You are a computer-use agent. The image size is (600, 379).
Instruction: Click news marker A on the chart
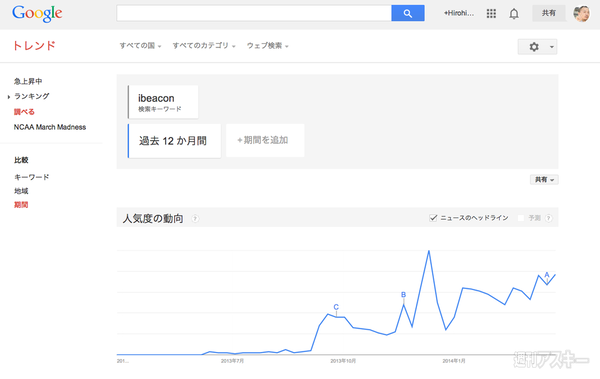[547, 275]
